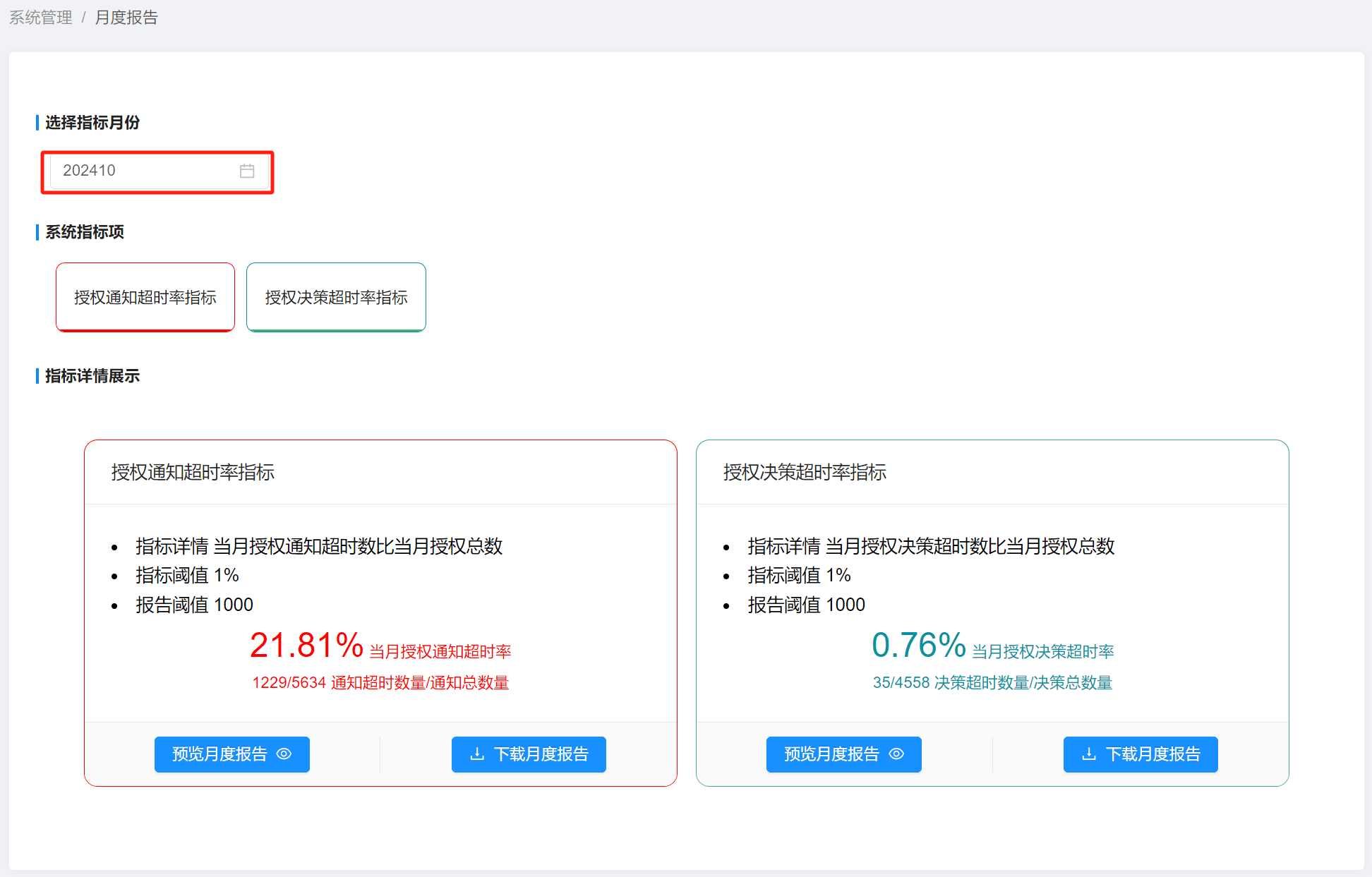Click download icon in right report card

point(1089,754)
